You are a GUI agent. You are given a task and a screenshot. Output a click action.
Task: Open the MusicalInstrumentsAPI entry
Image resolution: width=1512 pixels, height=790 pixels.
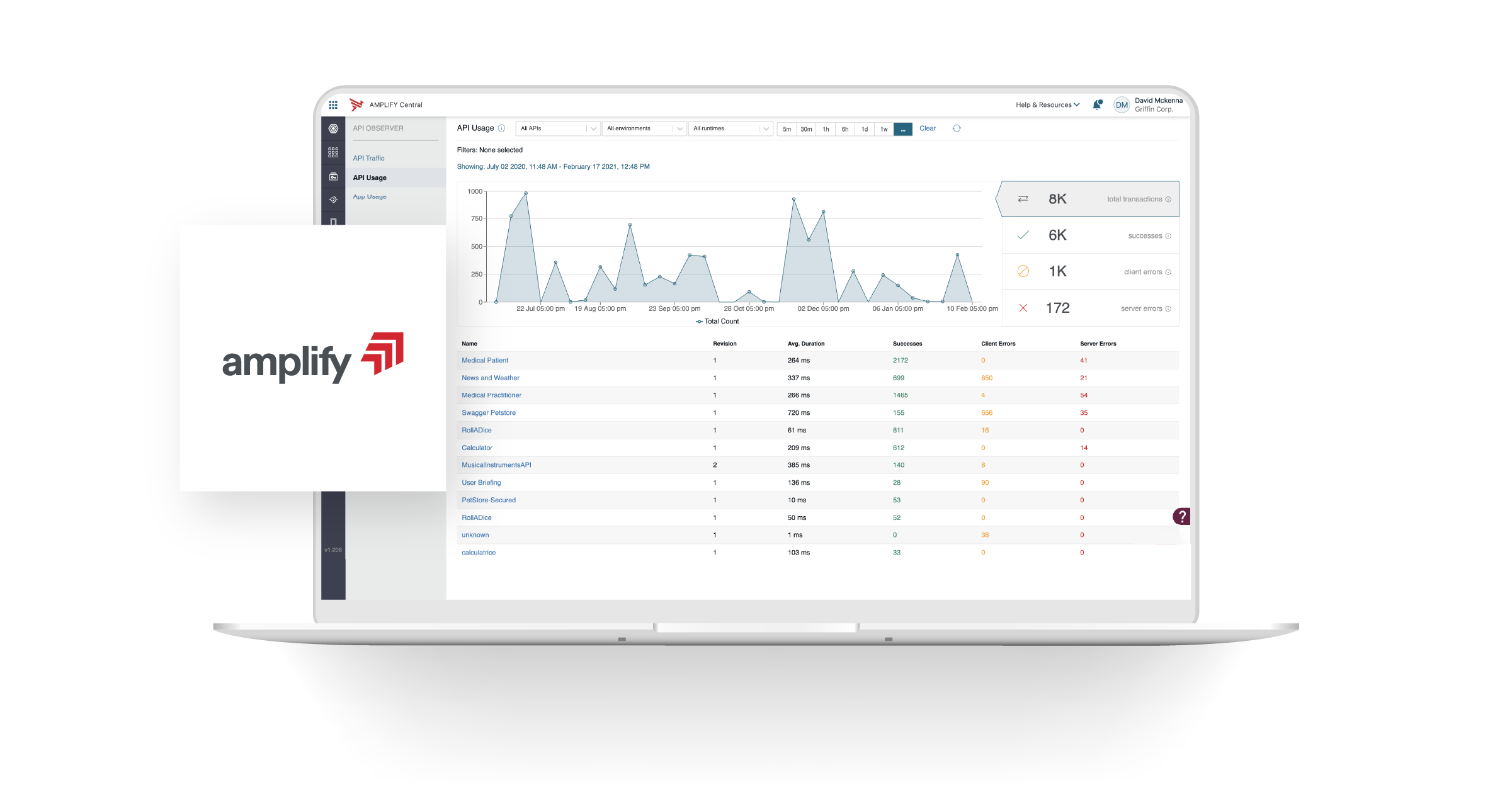pyautogui.click(x=496, y=465)
